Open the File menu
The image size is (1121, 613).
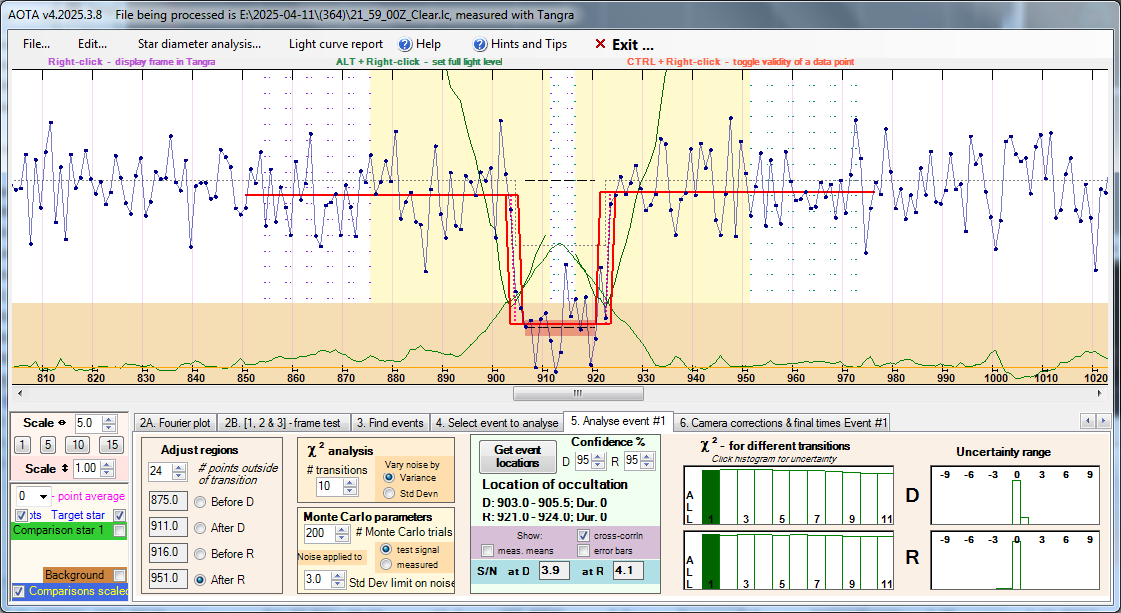36,44
